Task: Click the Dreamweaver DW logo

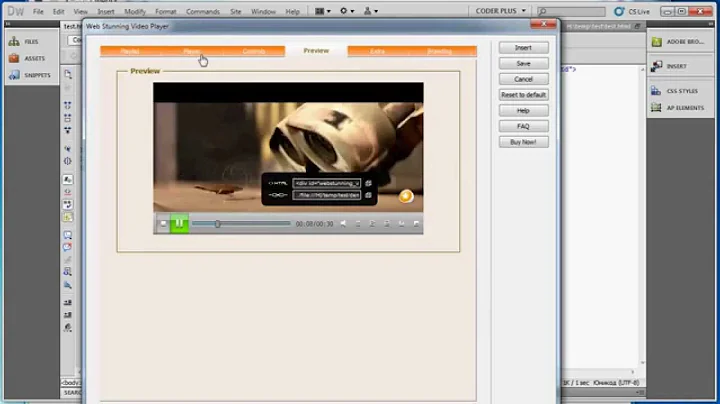Action: [15, 11]
